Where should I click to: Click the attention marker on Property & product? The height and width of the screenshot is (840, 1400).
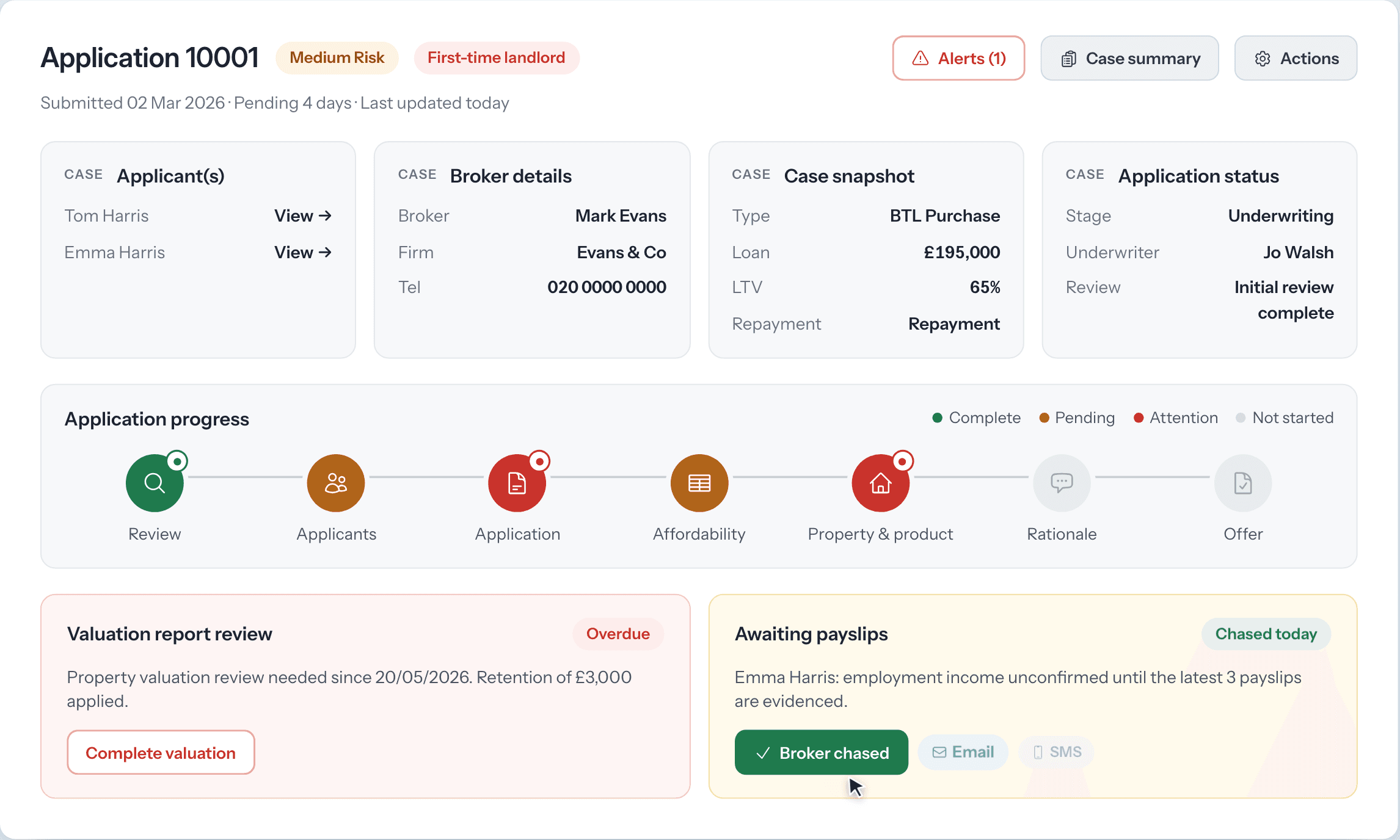pyautogui.click(x=902, y=462)
